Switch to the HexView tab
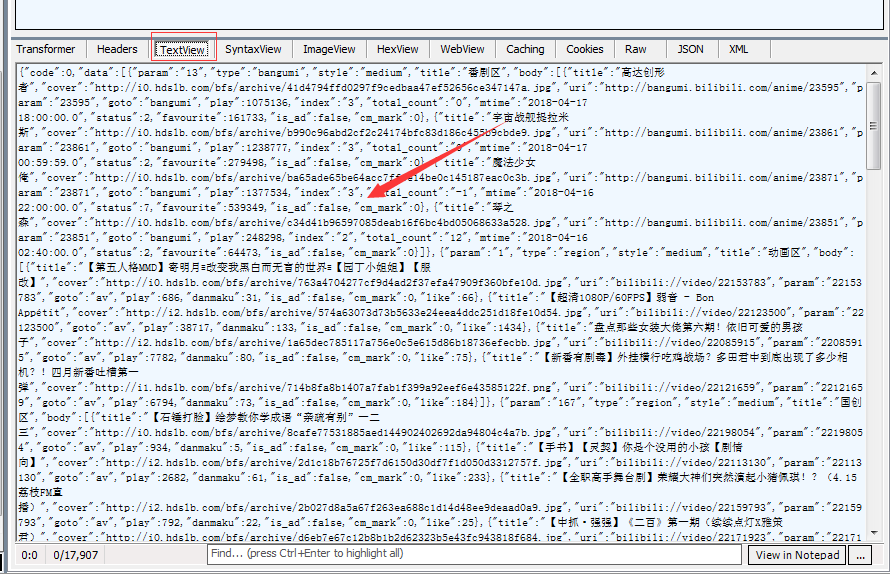Screen dimensions: 890x575 397,49
